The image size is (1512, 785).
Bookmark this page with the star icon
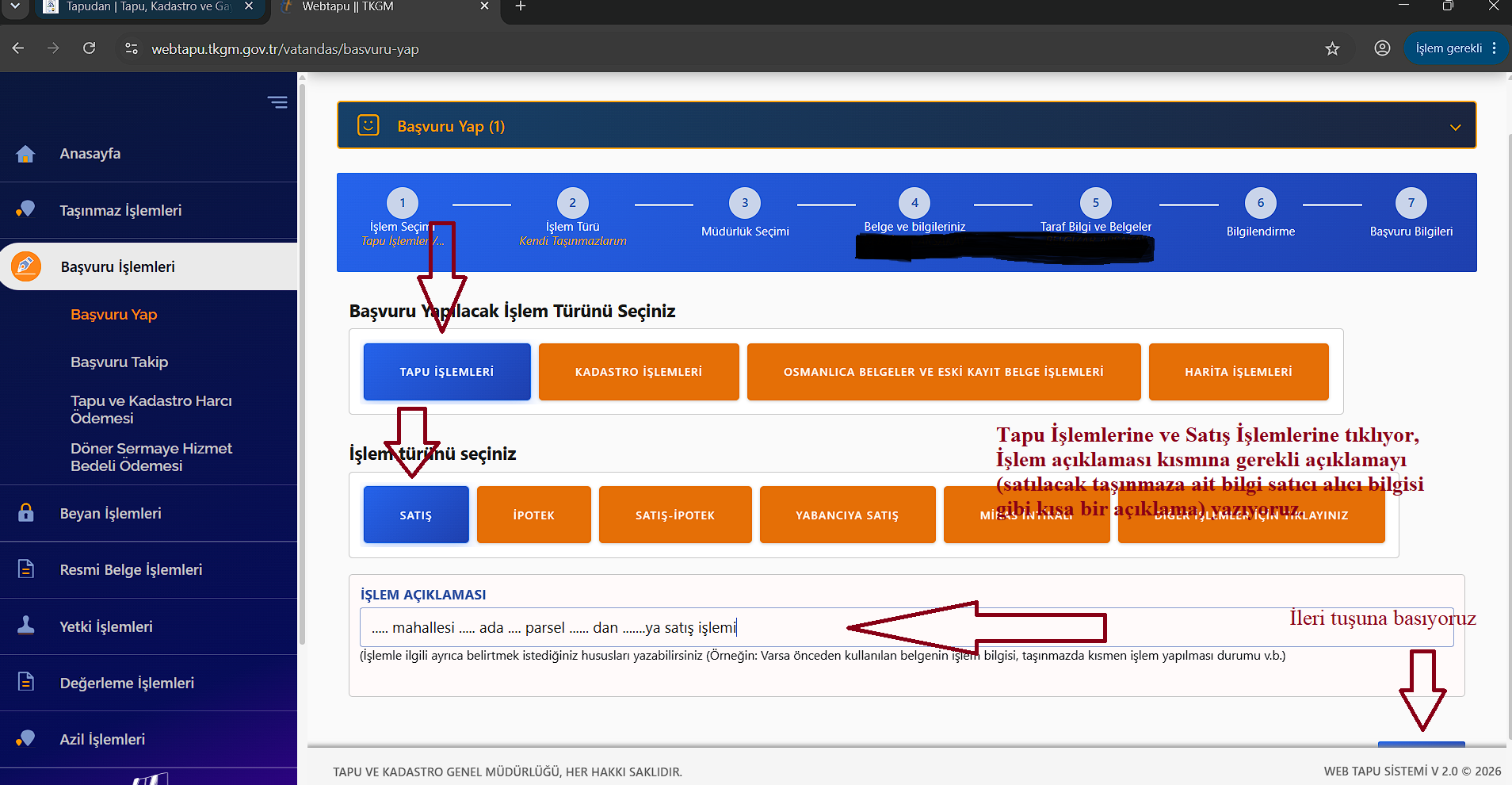click(1332, 48)
